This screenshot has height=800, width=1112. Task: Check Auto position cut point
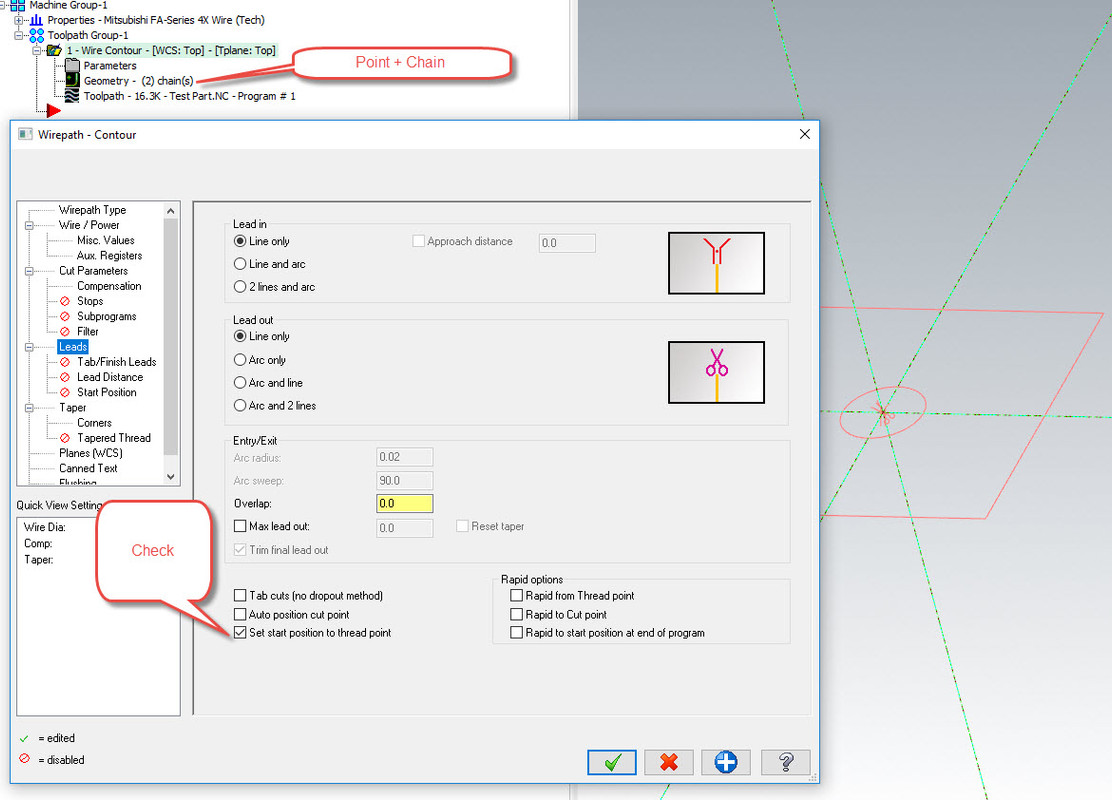click(x=240, y=614)
